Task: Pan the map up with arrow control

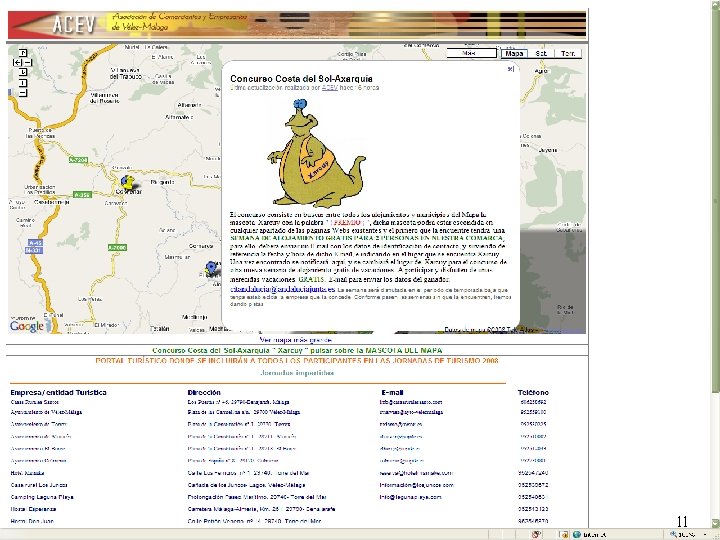Action: tap(23, 53)
